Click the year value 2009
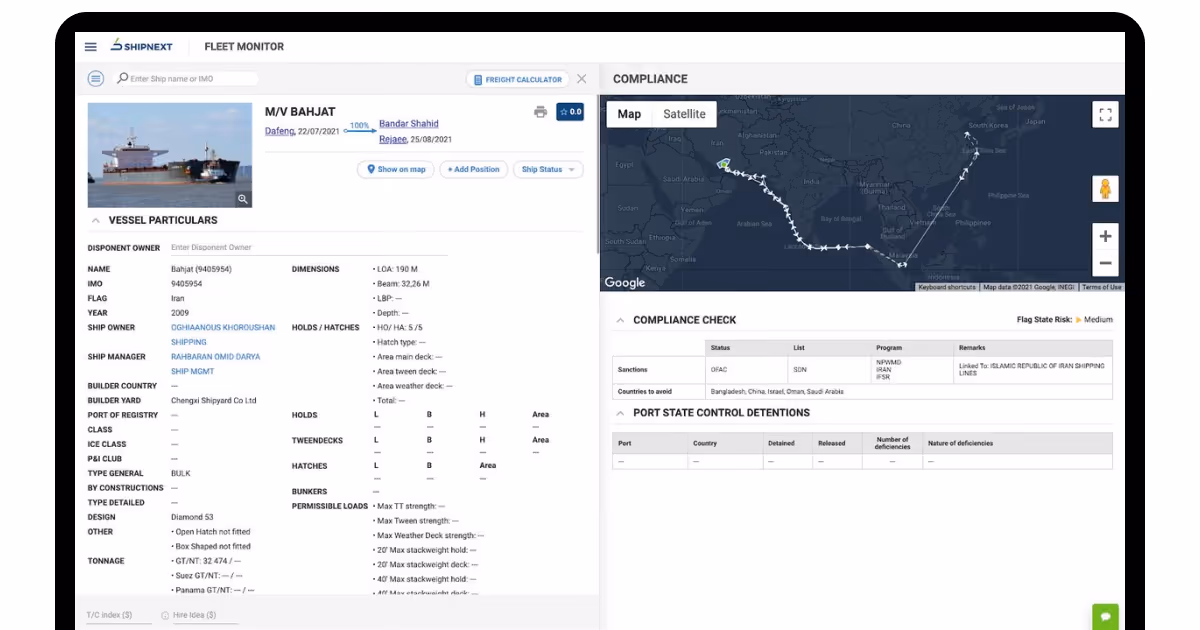The width and height of the screenshot is (1200, 630). tap(180, 313)
